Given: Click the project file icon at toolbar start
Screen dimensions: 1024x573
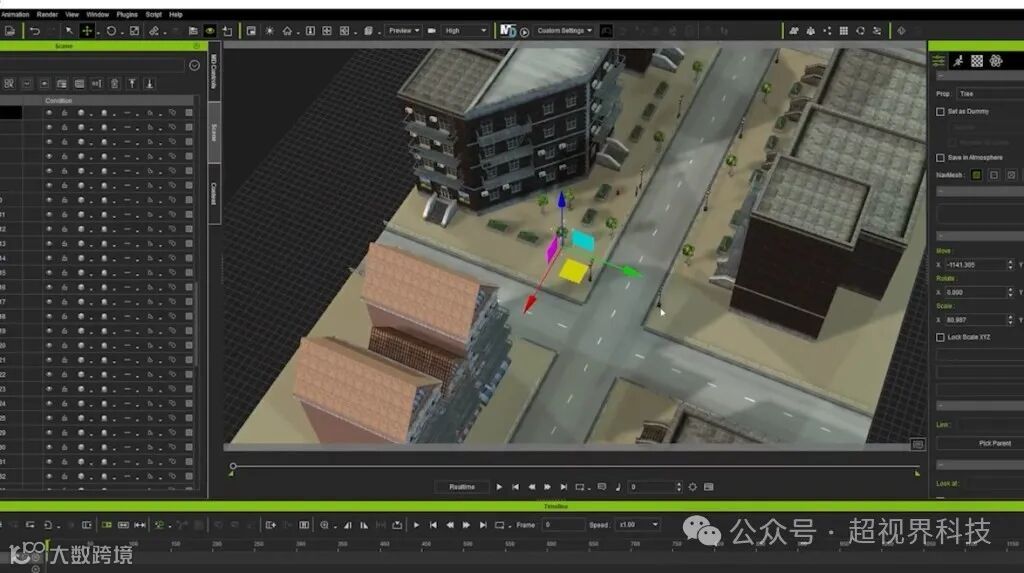Looking at the screenshot, I should point(10,31).
